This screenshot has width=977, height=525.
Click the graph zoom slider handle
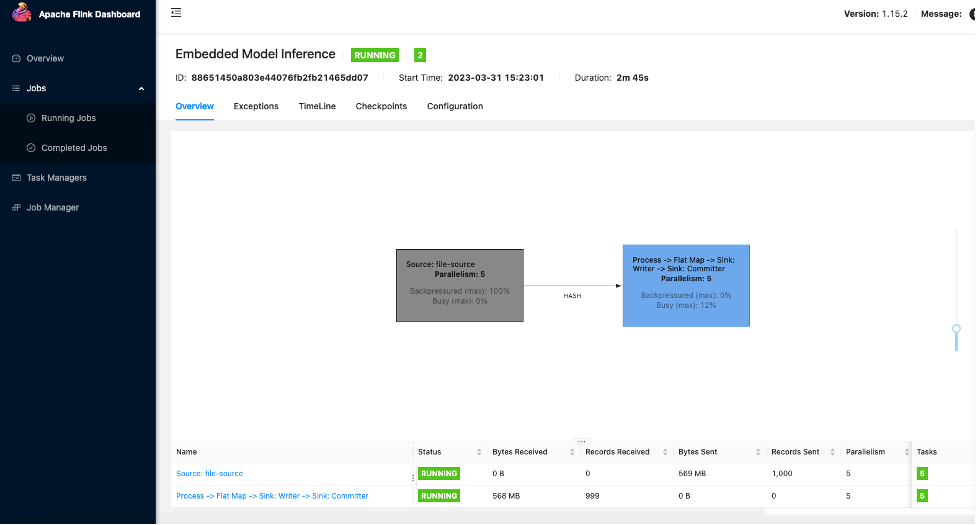coord(956,329)
